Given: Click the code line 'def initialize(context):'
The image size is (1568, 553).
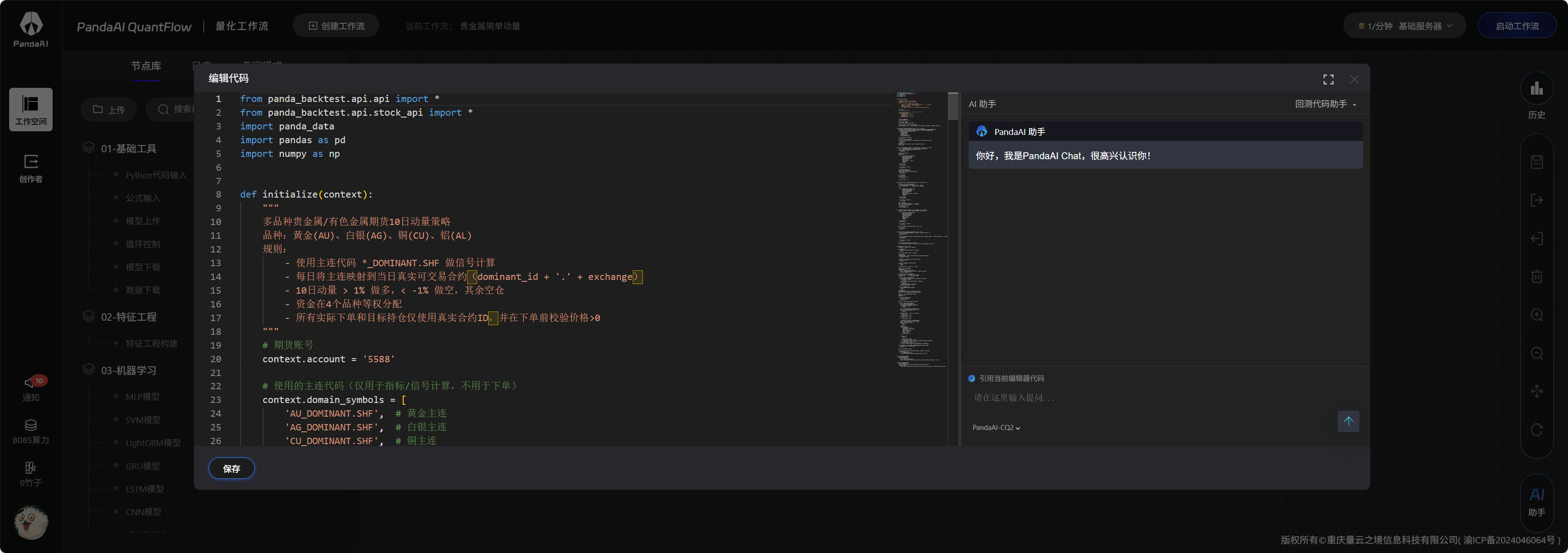Looking at the screenshot, I should tap(306, 195).
